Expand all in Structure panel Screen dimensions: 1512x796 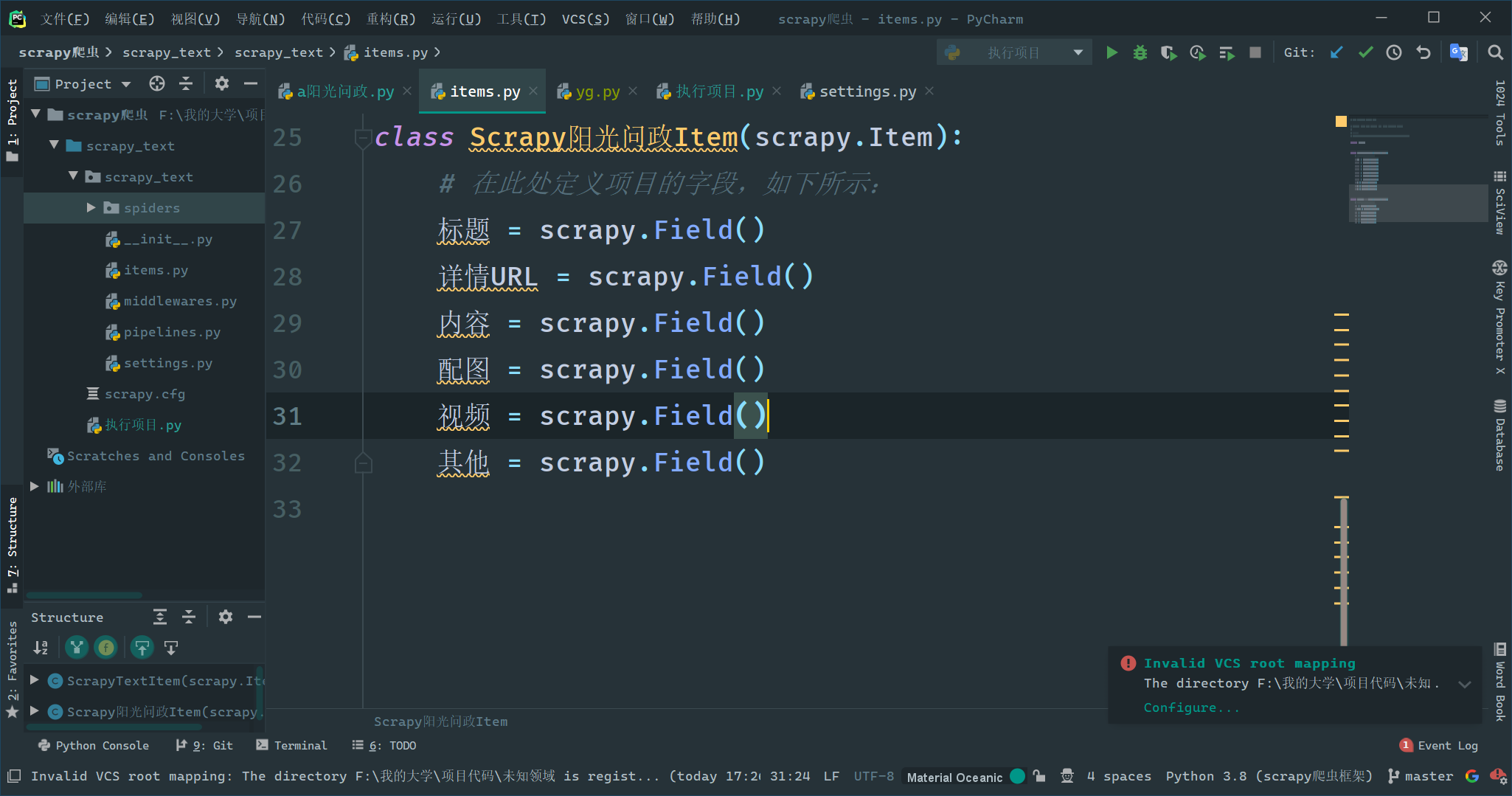pyautogui.click(x=160, y=617)
